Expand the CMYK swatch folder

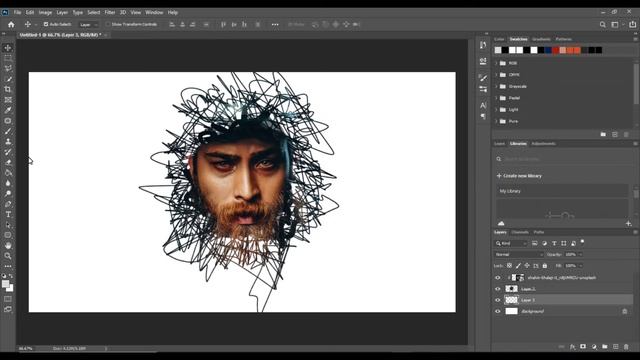[x=496, y=75]
